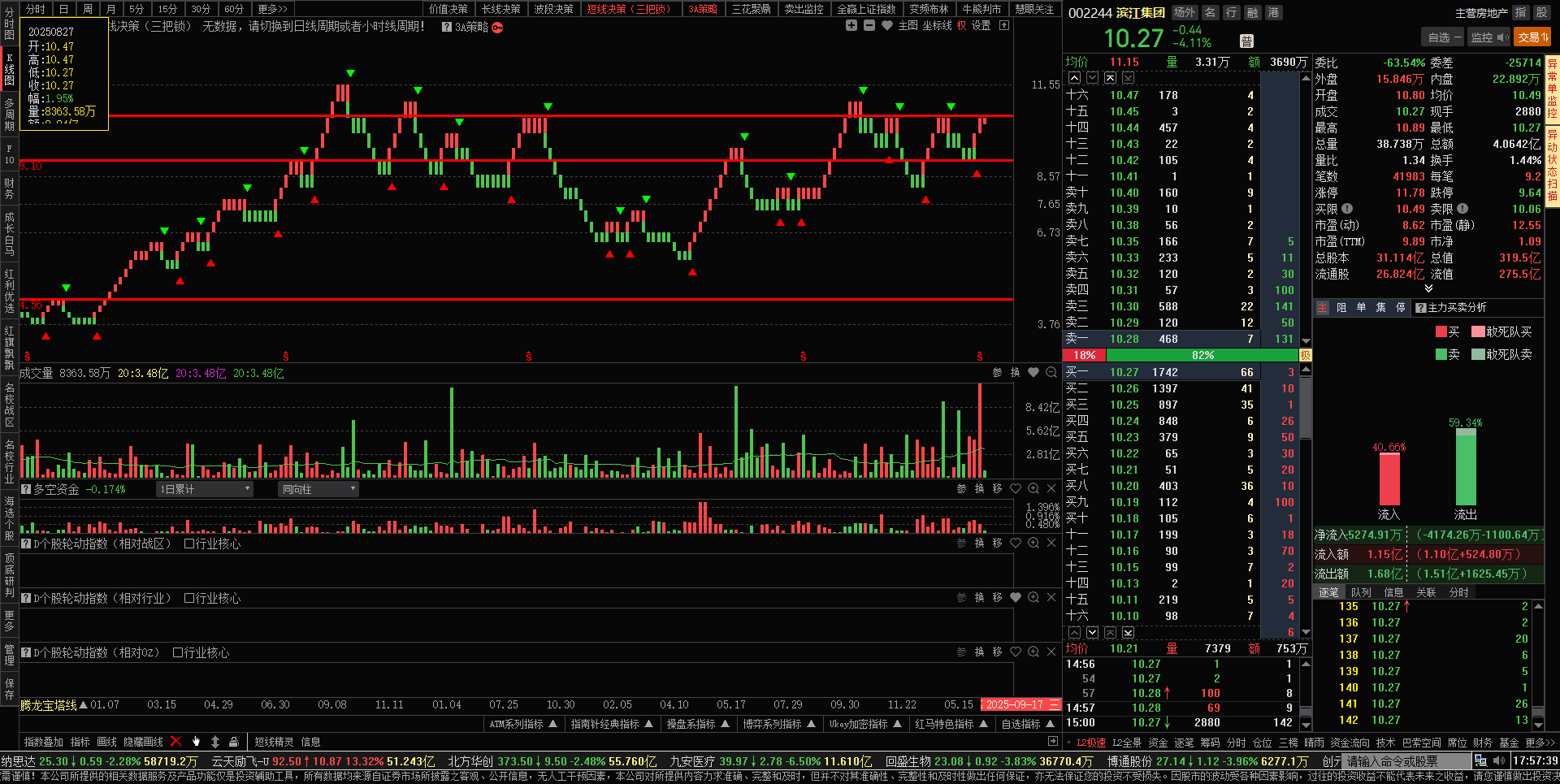The image size is (1560, 784).
Task: Delete drawn lines red X icon
Action: coord(175,741)
